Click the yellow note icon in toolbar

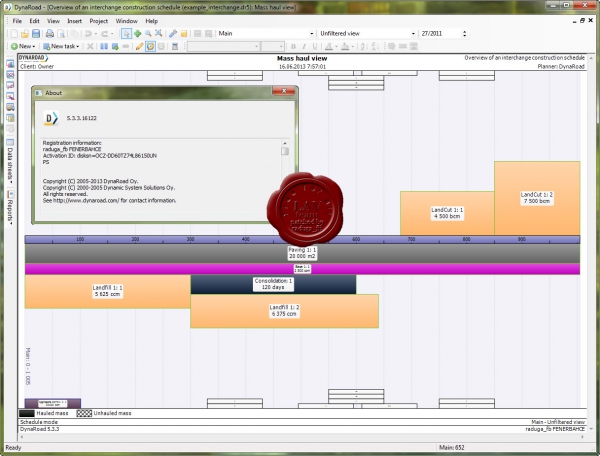pyautogui.click(x=184, y=34)
